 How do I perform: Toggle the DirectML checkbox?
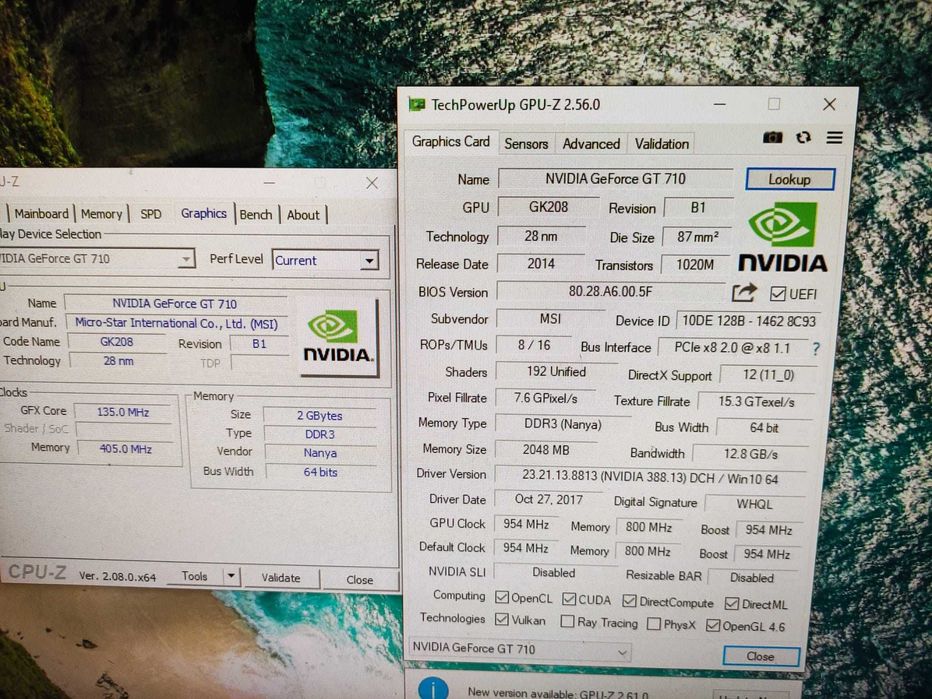[x=731, y=604]
